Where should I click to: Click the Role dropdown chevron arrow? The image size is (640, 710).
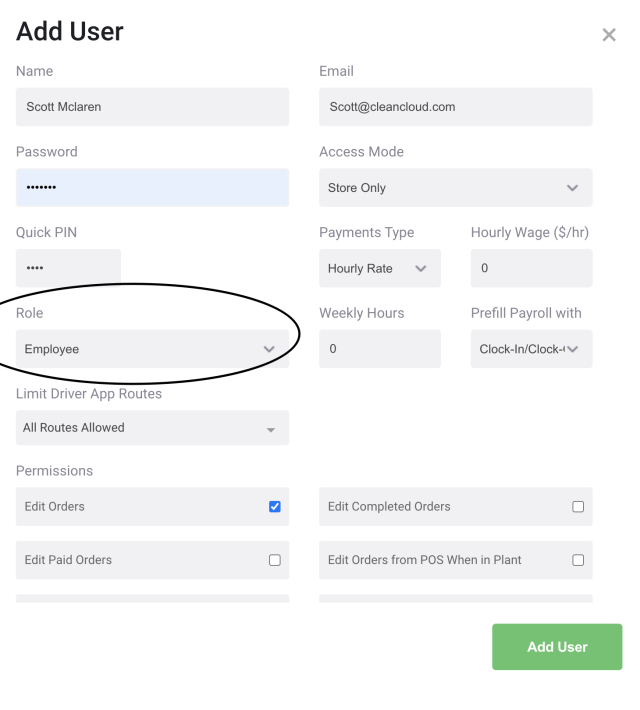pyautogui.click(x=269, y=349)
